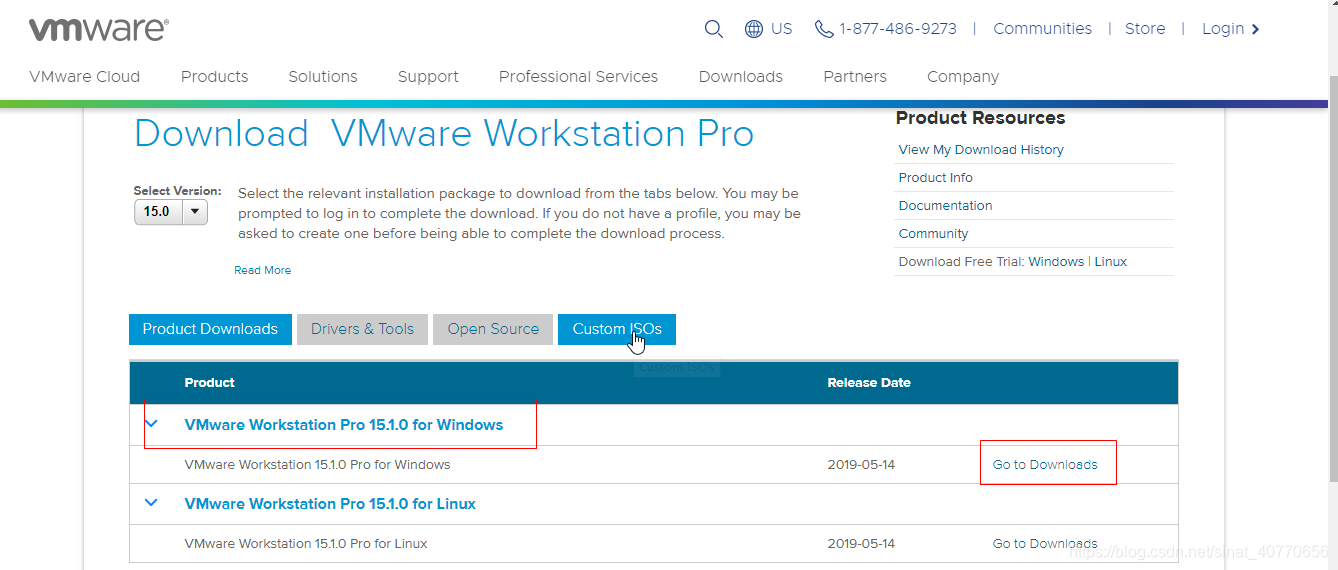
Task: Open the Select Version 15.0 dropdown
Action: 170,211
